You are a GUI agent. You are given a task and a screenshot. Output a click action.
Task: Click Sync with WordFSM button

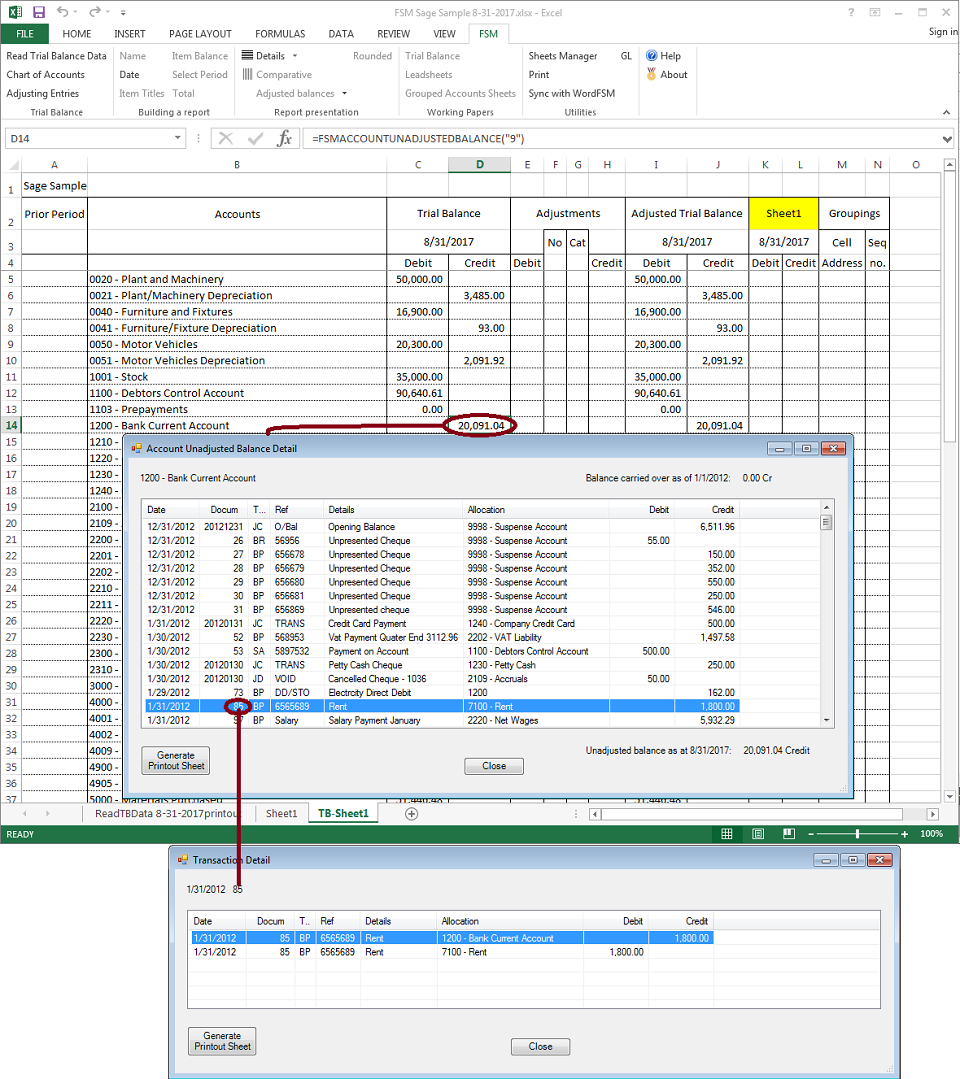[x=572, y=94]
